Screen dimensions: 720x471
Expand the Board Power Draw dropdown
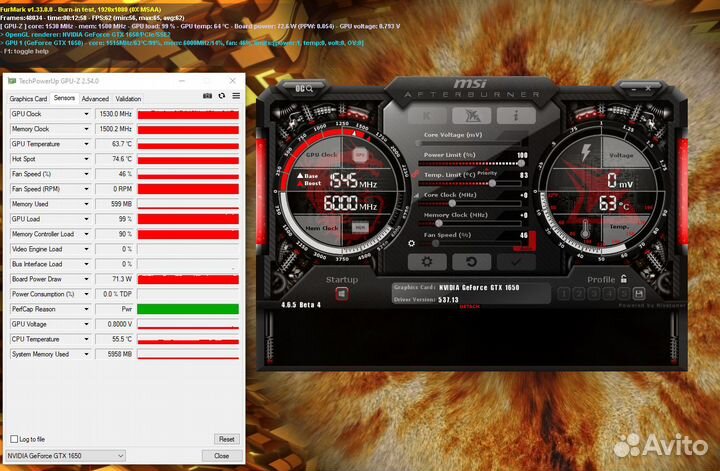(86, 279)
